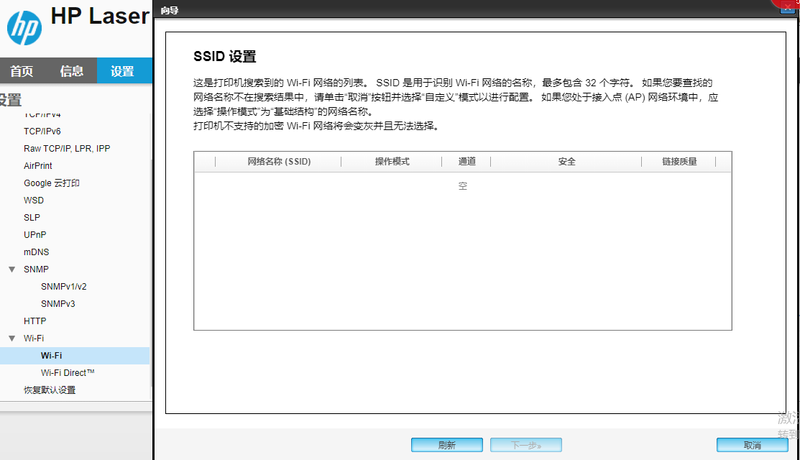Select the 设置 tab
The image size is (800, 460).
[122, 71]
